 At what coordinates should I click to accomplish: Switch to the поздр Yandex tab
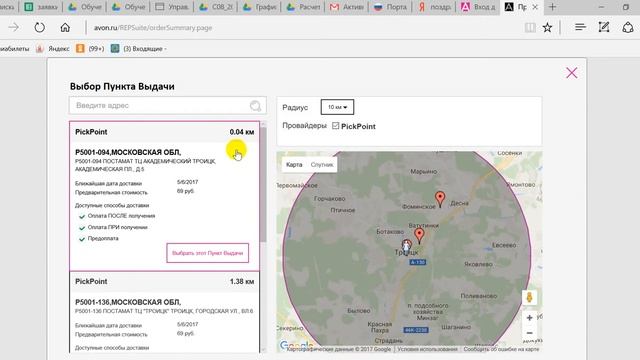pos(434,7)
